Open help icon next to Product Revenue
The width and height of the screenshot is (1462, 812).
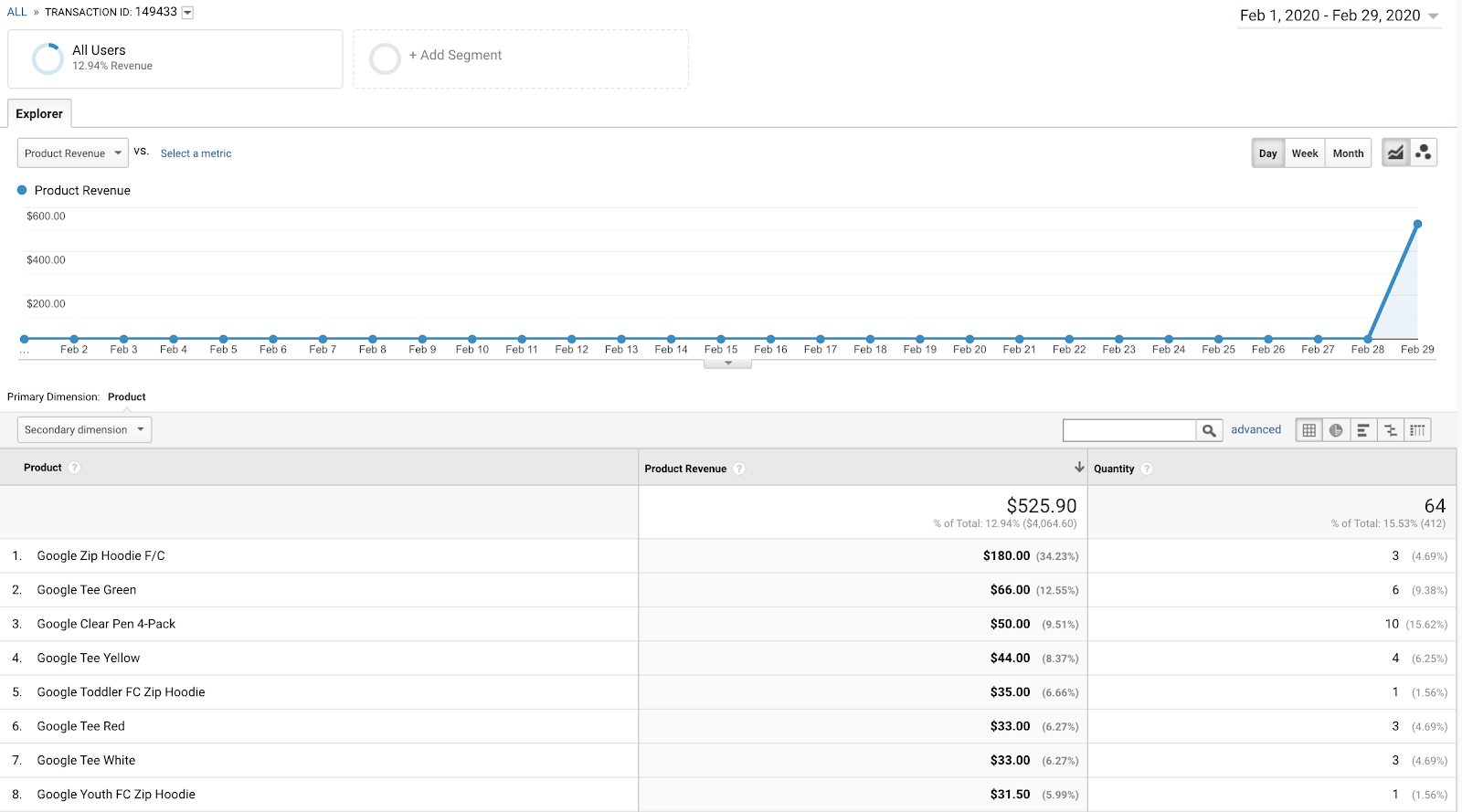pos(739,469)
